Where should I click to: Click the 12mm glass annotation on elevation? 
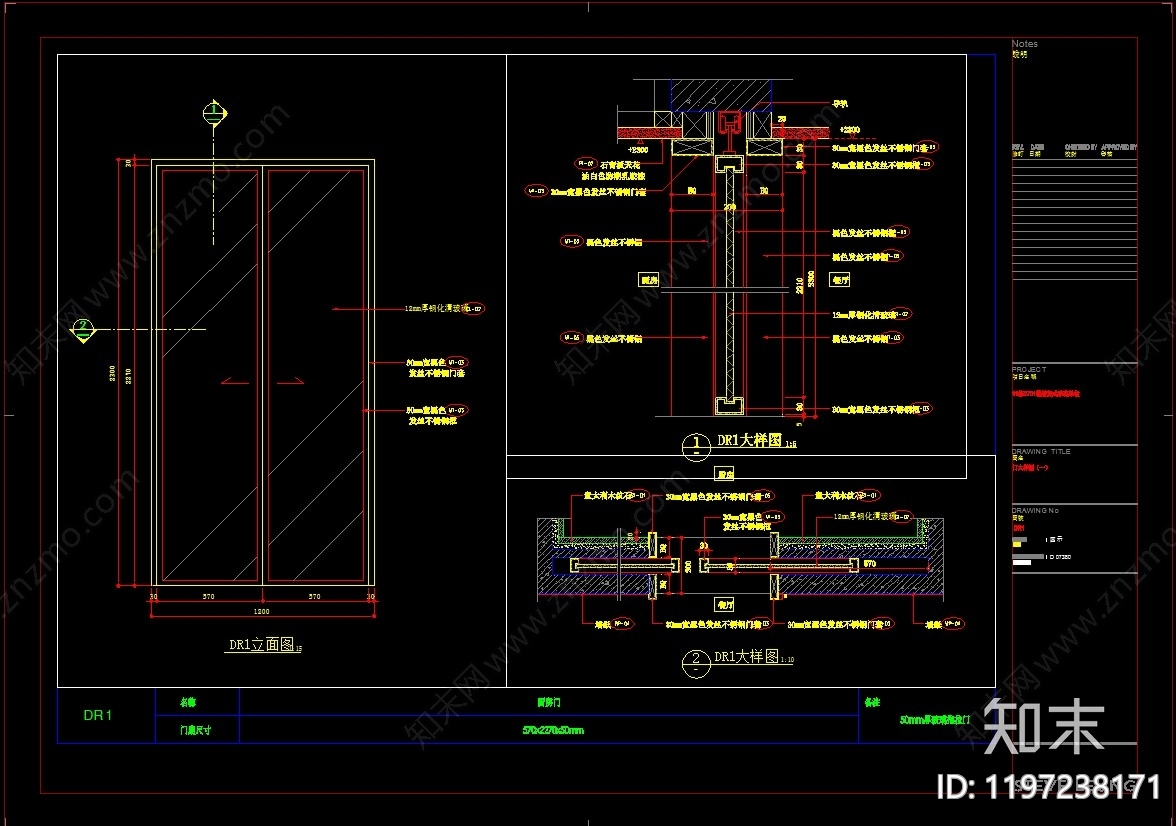pyautogui.click(x=435, y=310)
